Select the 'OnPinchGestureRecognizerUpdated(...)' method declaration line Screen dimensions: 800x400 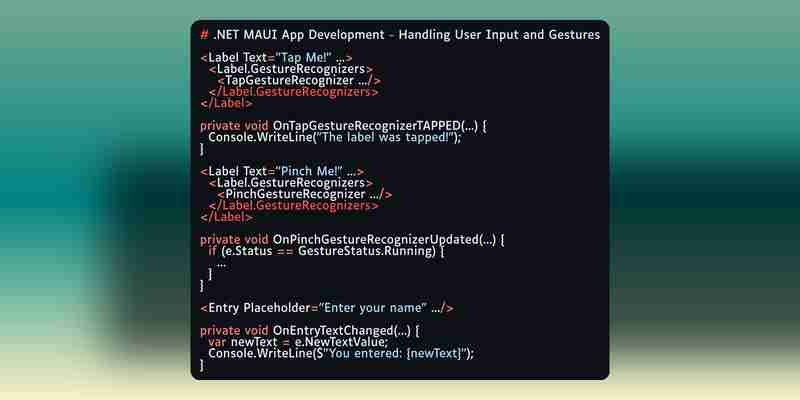coord(352,240)
